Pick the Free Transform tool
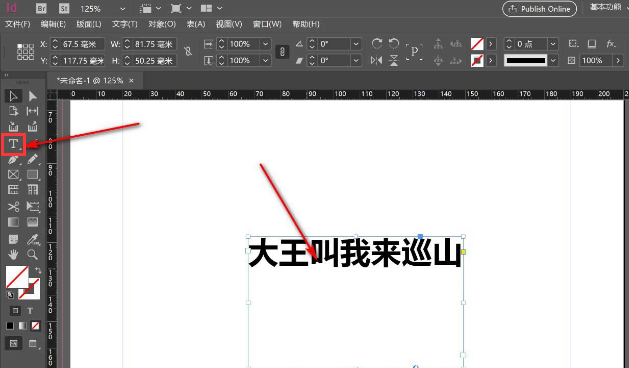The image size is (629, 368). (32, 207)
